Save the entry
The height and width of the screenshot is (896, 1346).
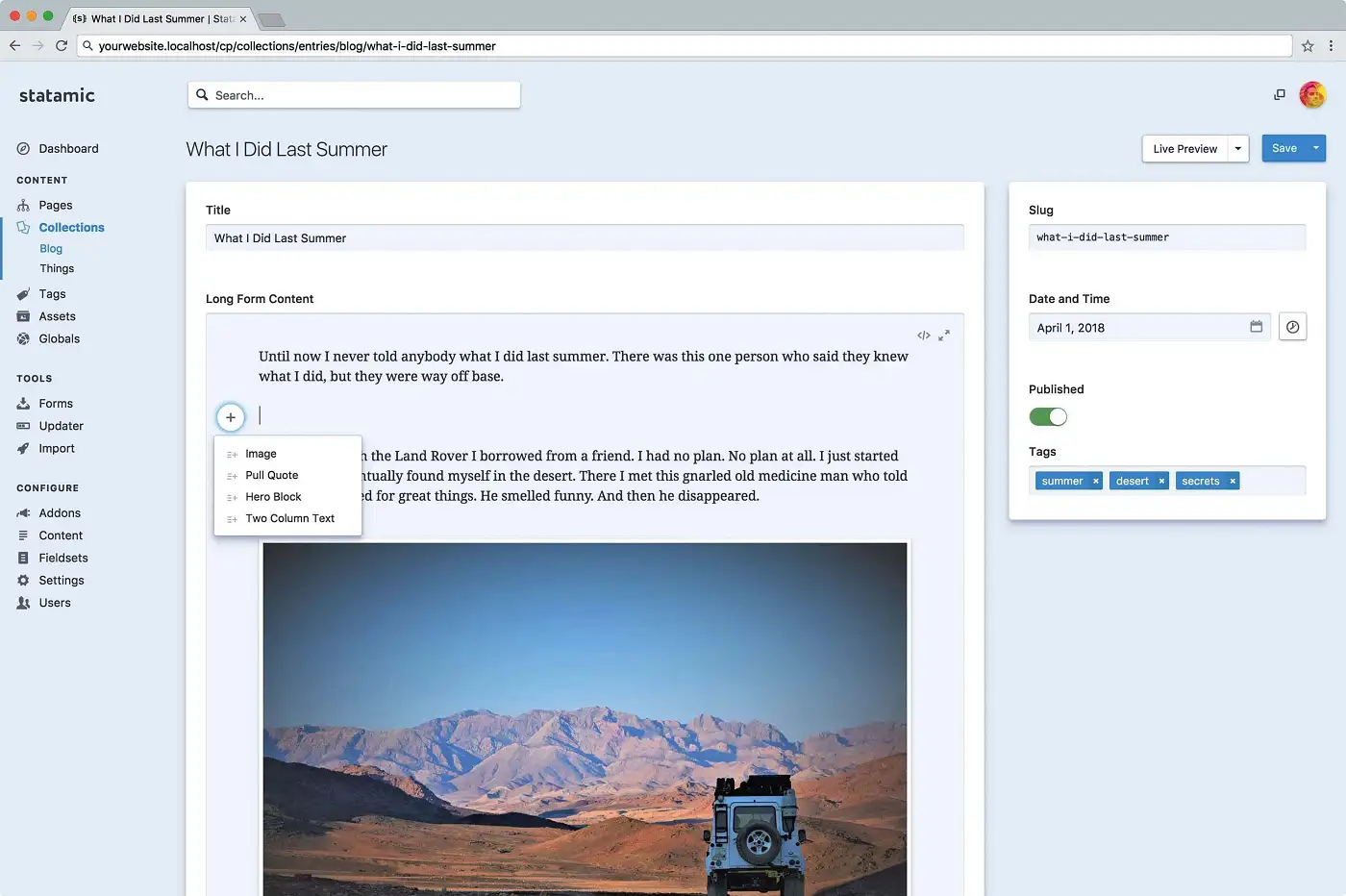click(x=1284, y=149)
